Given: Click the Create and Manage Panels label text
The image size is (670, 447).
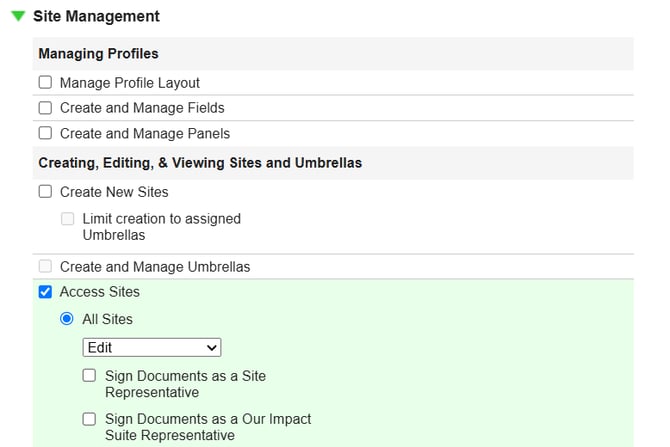Looking at the screenshot, I should pyautogui.click(x=145, y=134).
